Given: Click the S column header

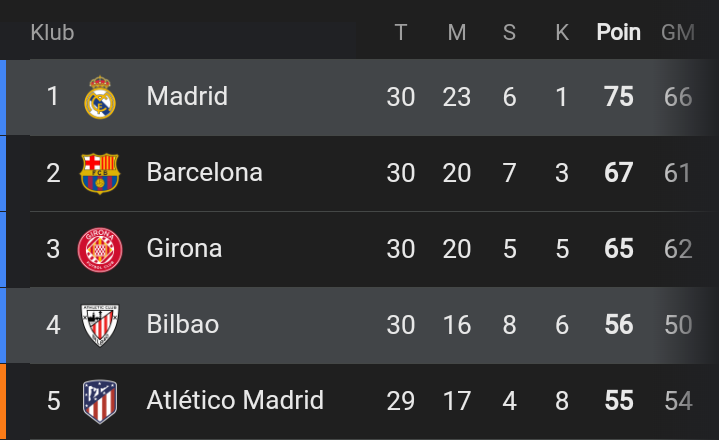Looking at the screenshot, I should pyautogui.click(x=509, y=33).
